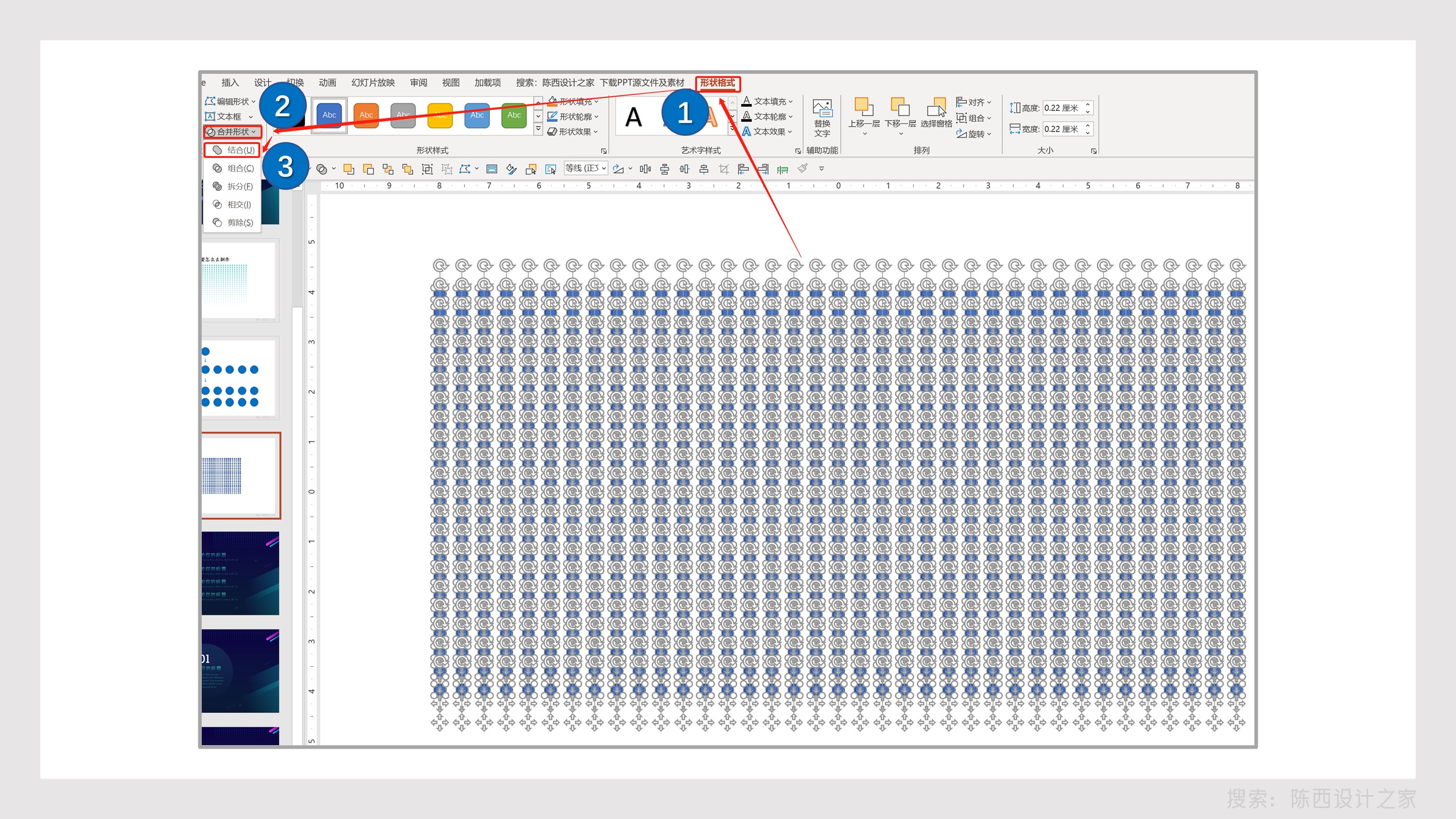Click the Bring Forward (上移一层) icon
Viewport: 1456px width, 819px height.
click(x=863, y=107)
